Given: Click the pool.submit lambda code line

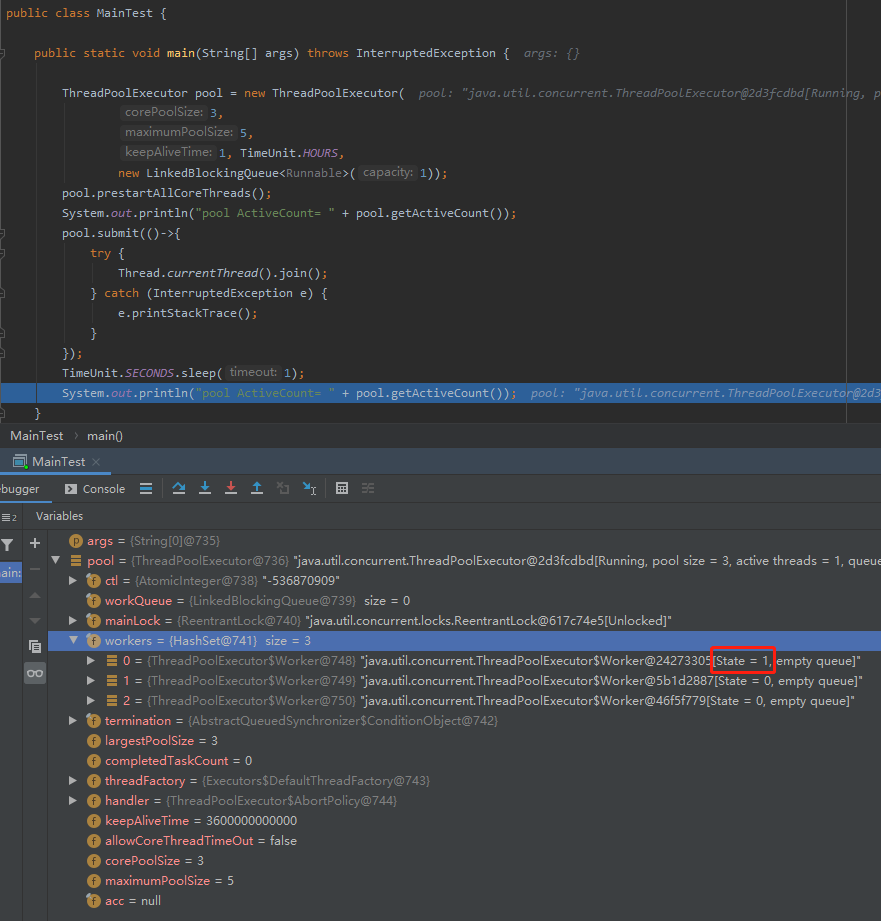Looking at the screenshot, I should point(121,233).
